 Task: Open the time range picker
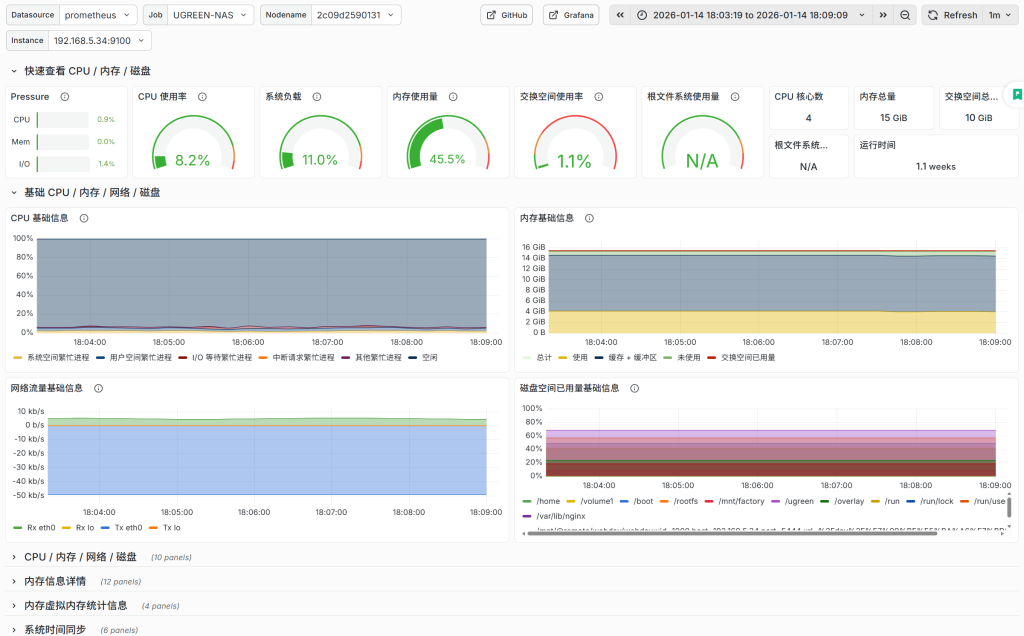[x=748, y=15]
